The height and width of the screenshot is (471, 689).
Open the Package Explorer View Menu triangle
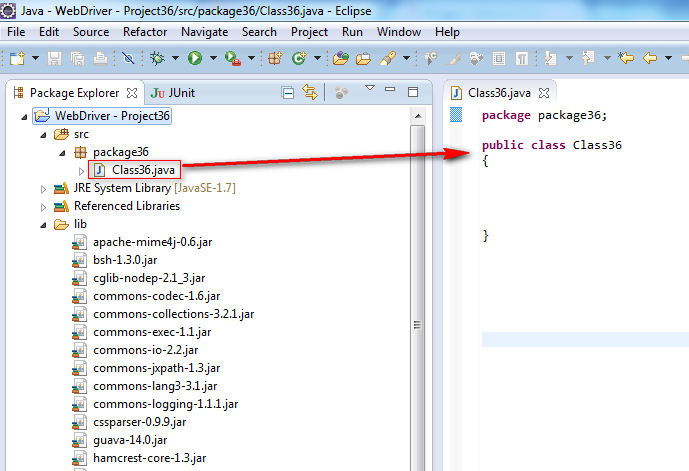(x=370, y=88)
